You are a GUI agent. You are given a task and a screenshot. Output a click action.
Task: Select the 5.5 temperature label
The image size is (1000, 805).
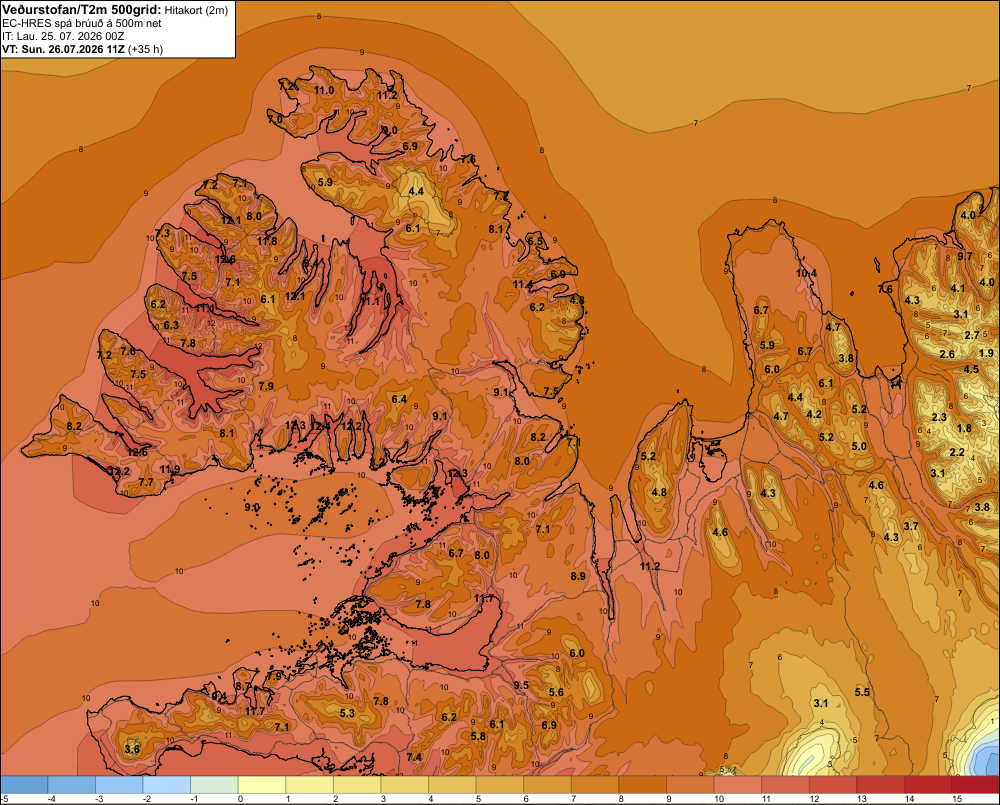[x=862, y=693]
